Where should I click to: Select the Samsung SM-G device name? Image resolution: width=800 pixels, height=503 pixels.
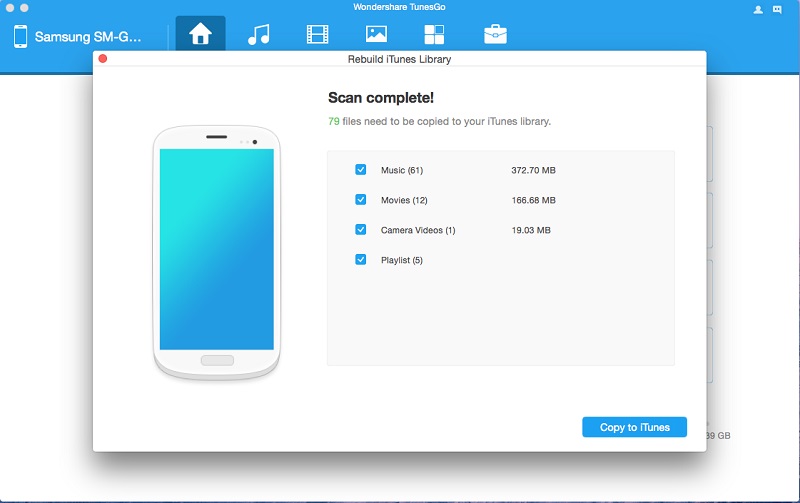(90, 37)
